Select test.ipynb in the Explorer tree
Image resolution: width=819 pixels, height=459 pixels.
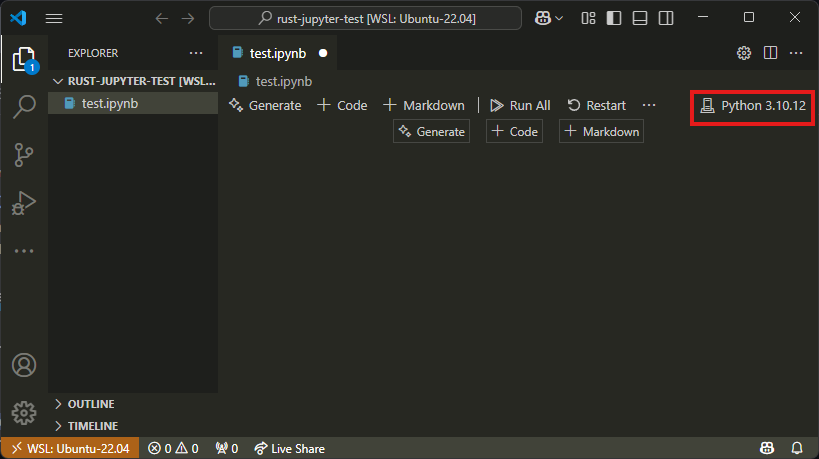[x=133, y=103]
